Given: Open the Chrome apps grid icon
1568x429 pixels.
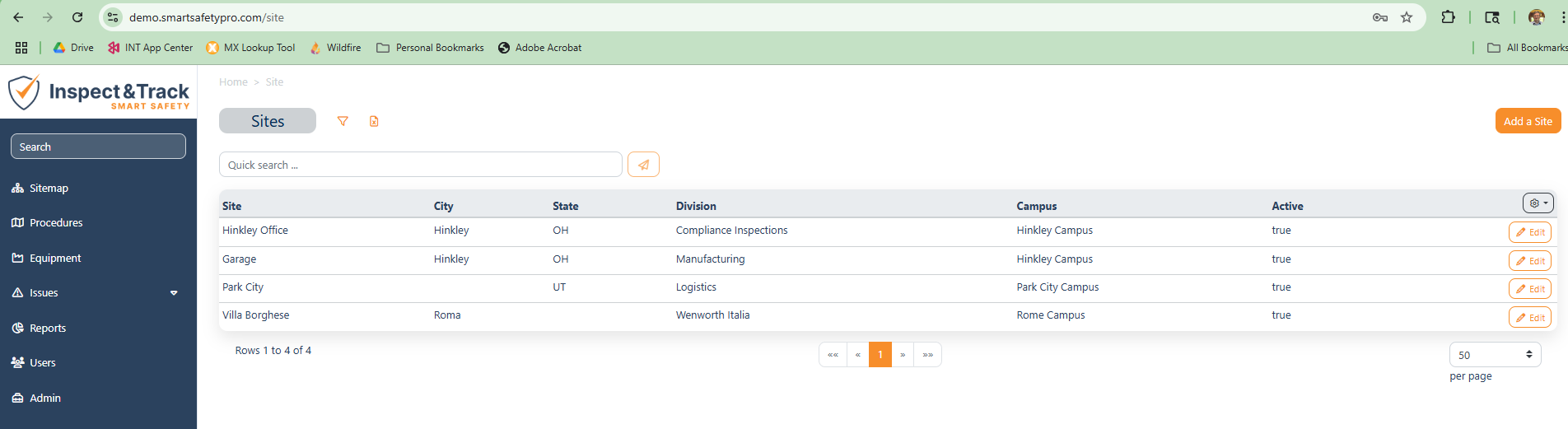Looking at the screenshot, I should [21, 48].
